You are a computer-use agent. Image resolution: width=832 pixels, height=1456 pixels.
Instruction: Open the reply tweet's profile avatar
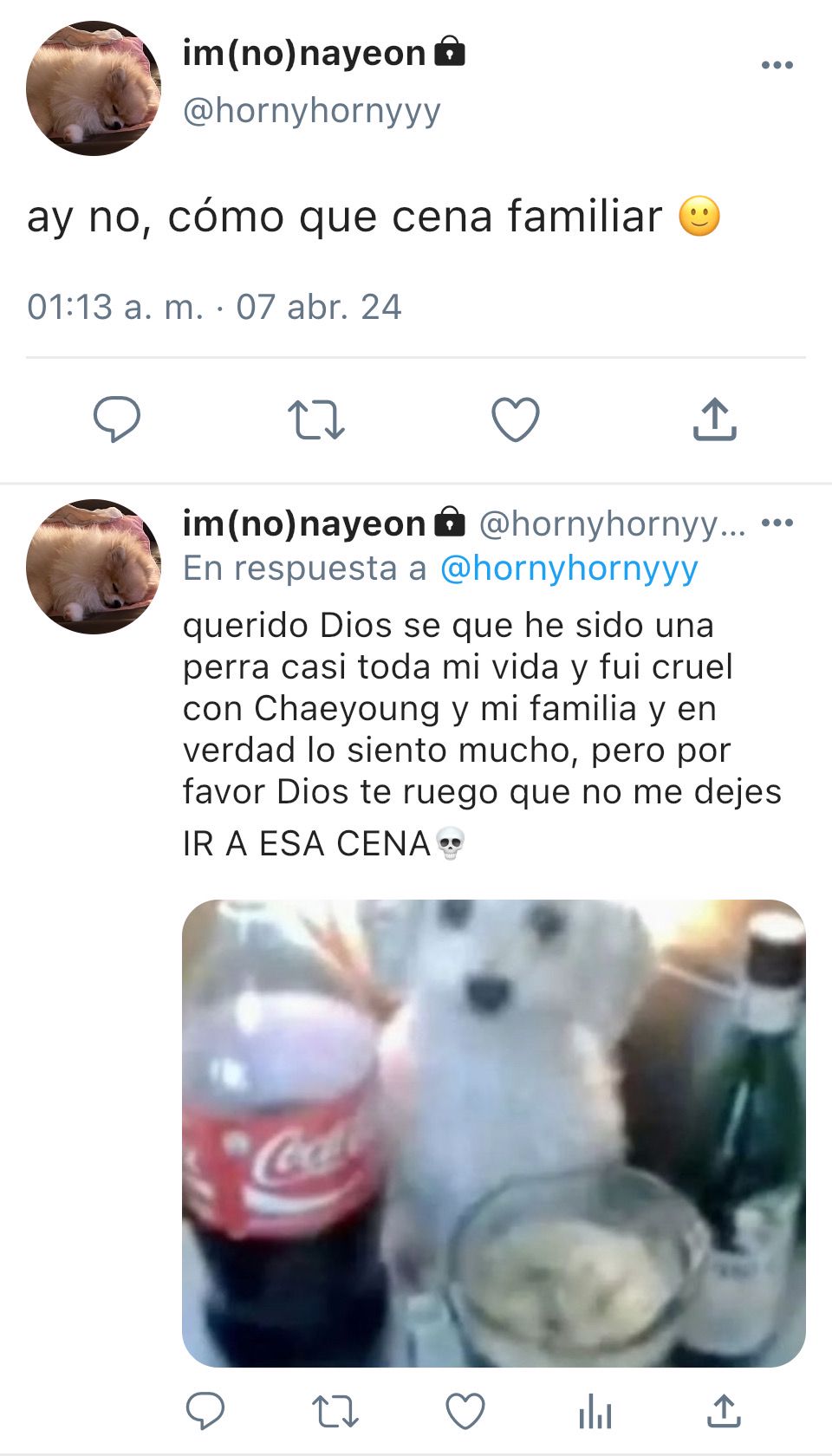click(94, 567)
